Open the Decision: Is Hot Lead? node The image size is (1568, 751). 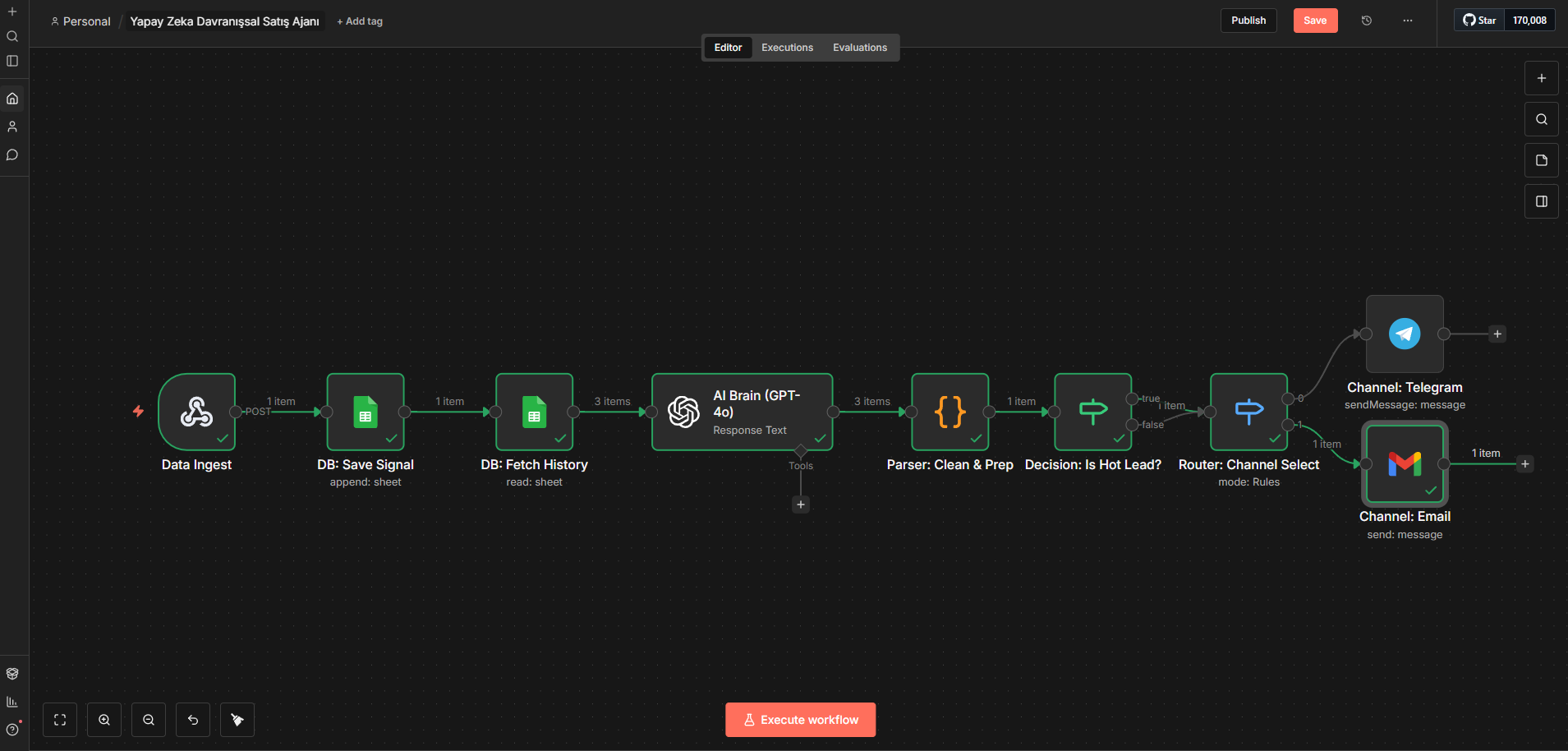coord(1093,412)
